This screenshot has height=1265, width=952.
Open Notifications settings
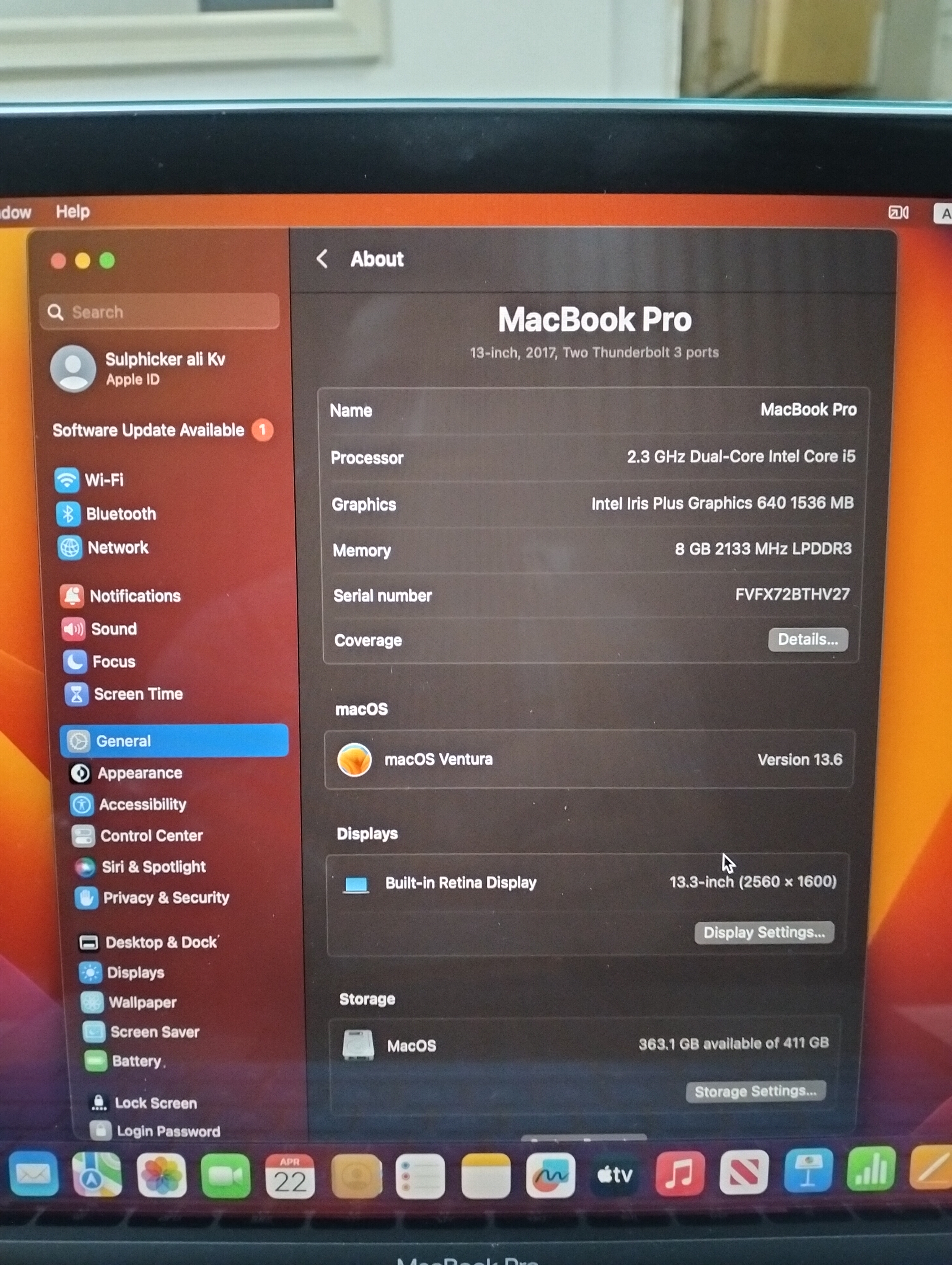[121, 596]
